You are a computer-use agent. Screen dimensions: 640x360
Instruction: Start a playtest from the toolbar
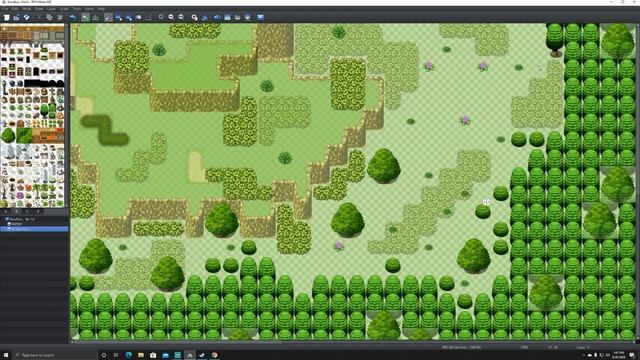(260, 17)
